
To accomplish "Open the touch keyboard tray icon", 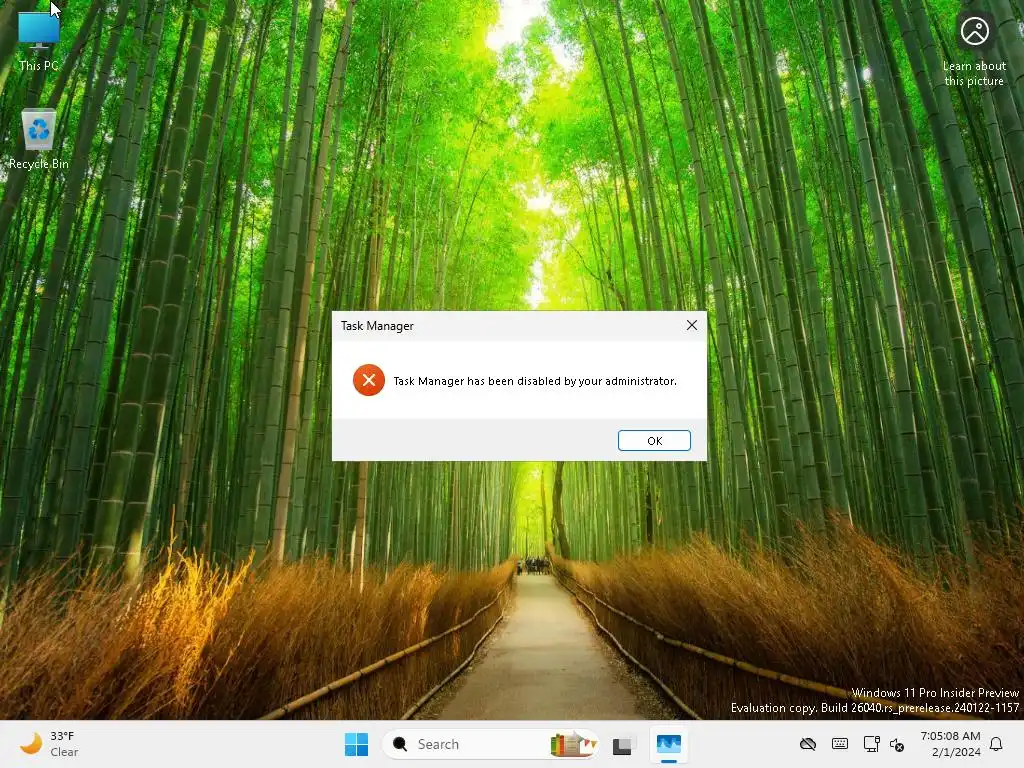I will (840, 744).
